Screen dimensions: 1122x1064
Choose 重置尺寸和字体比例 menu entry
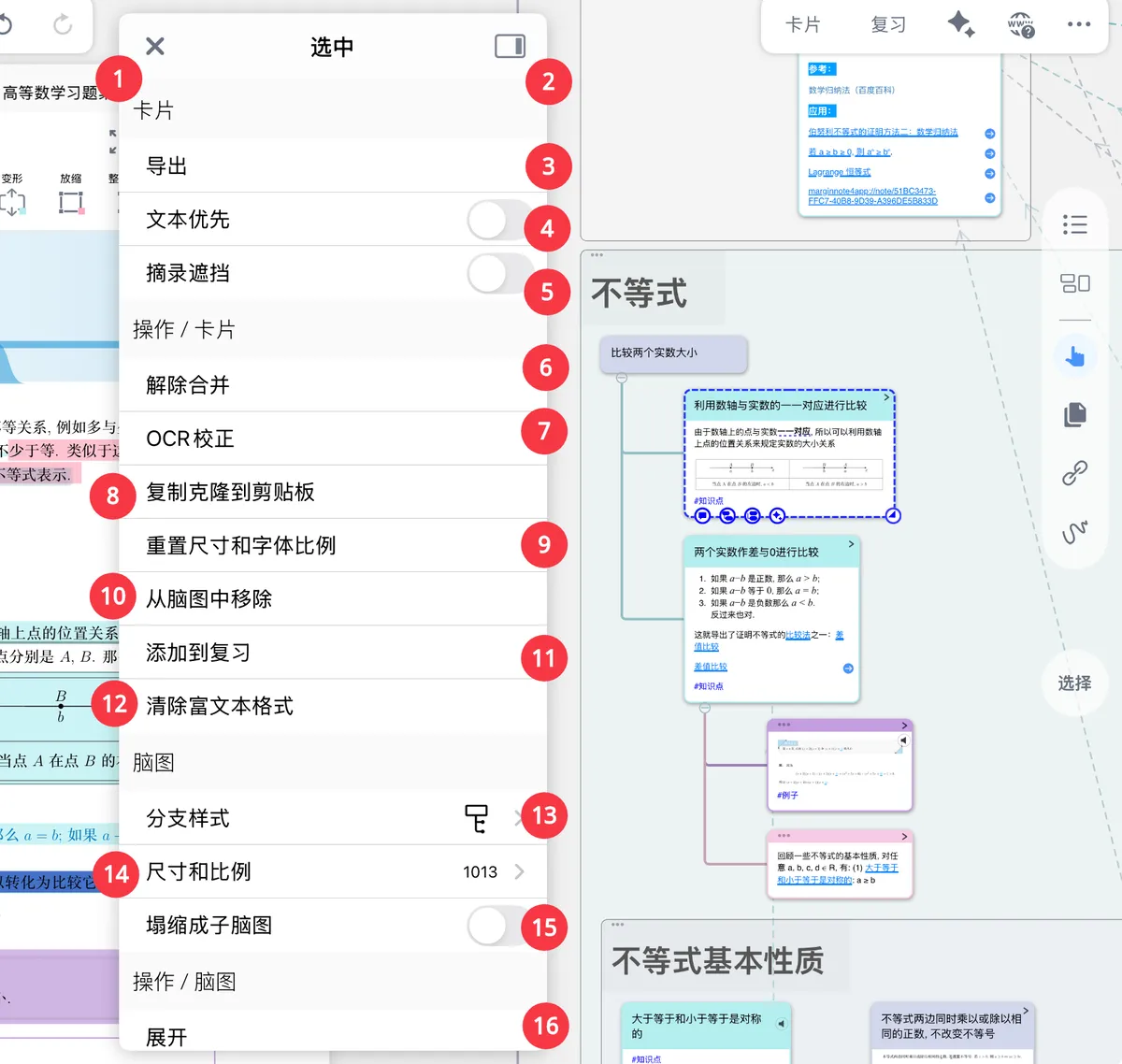[x=333, y=545]
